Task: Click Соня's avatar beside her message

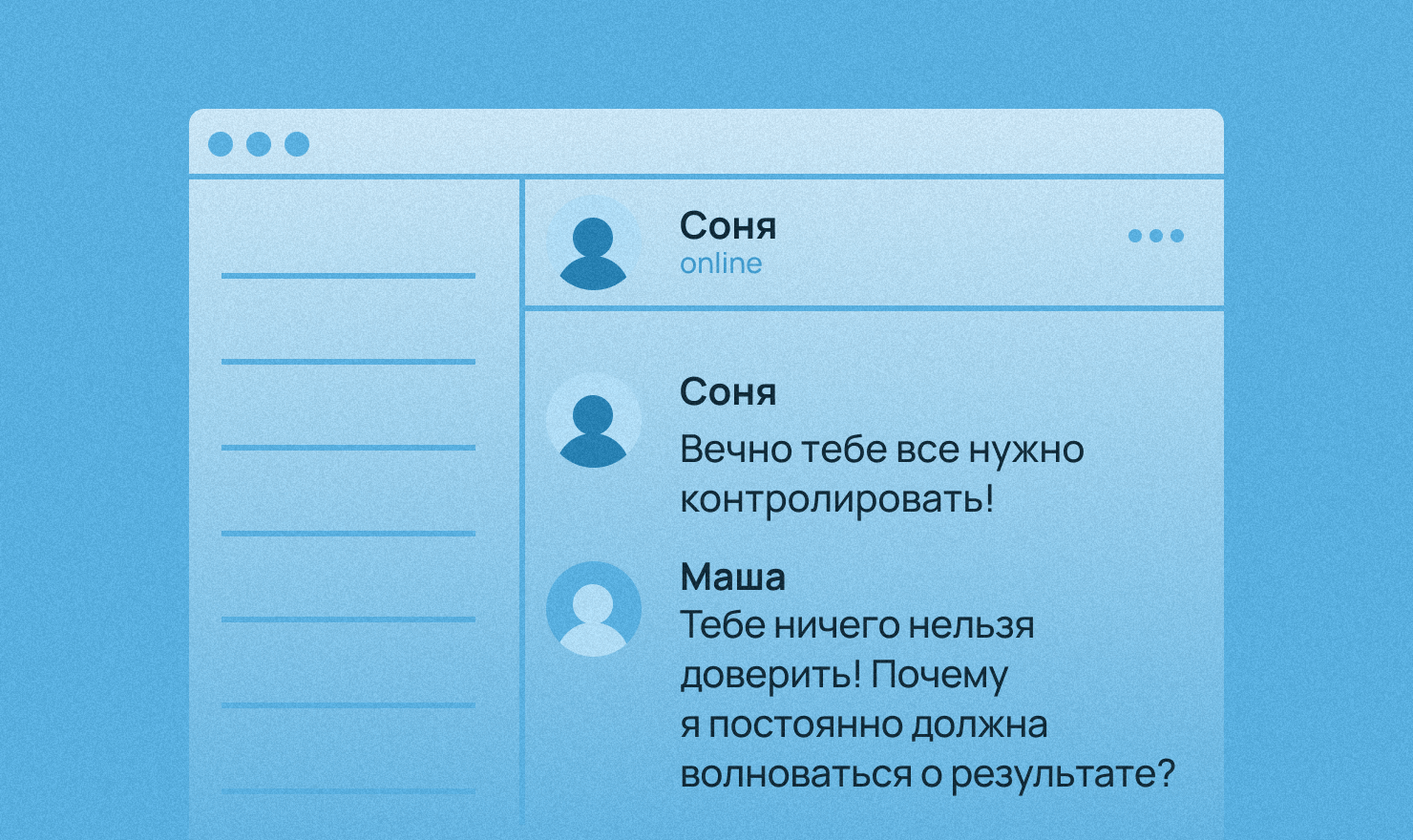Action: point(593,420)
